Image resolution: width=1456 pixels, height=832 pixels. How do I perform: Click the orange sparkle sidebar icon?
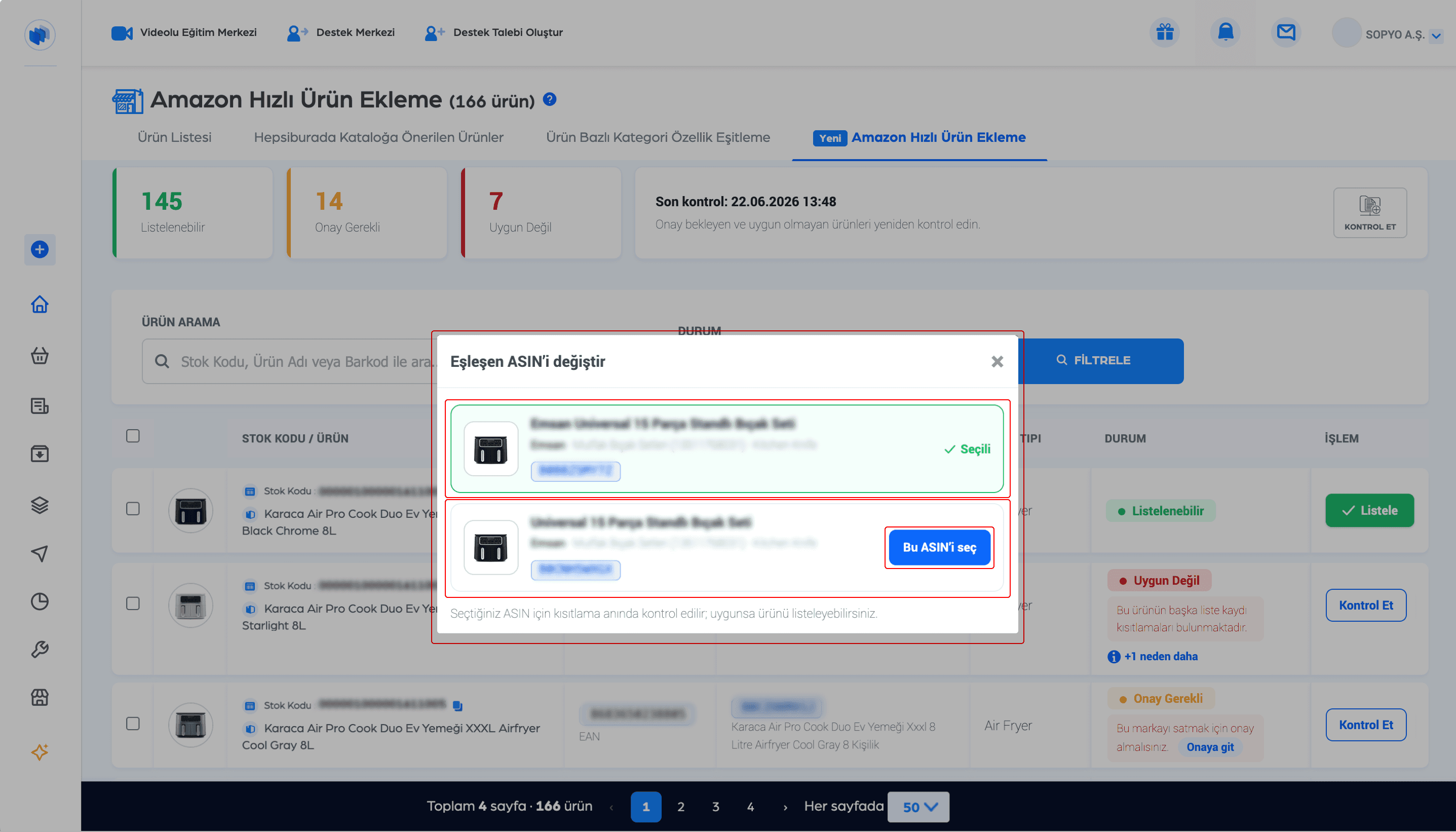(40, 752)
